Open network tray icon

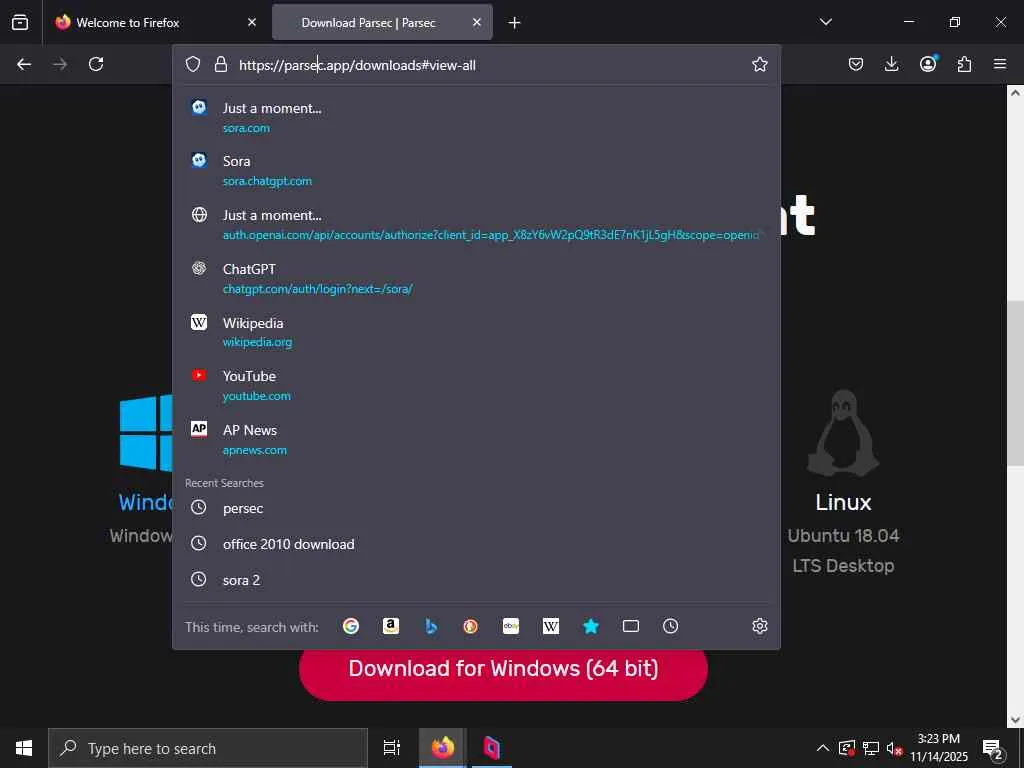(x=871, y=748)
